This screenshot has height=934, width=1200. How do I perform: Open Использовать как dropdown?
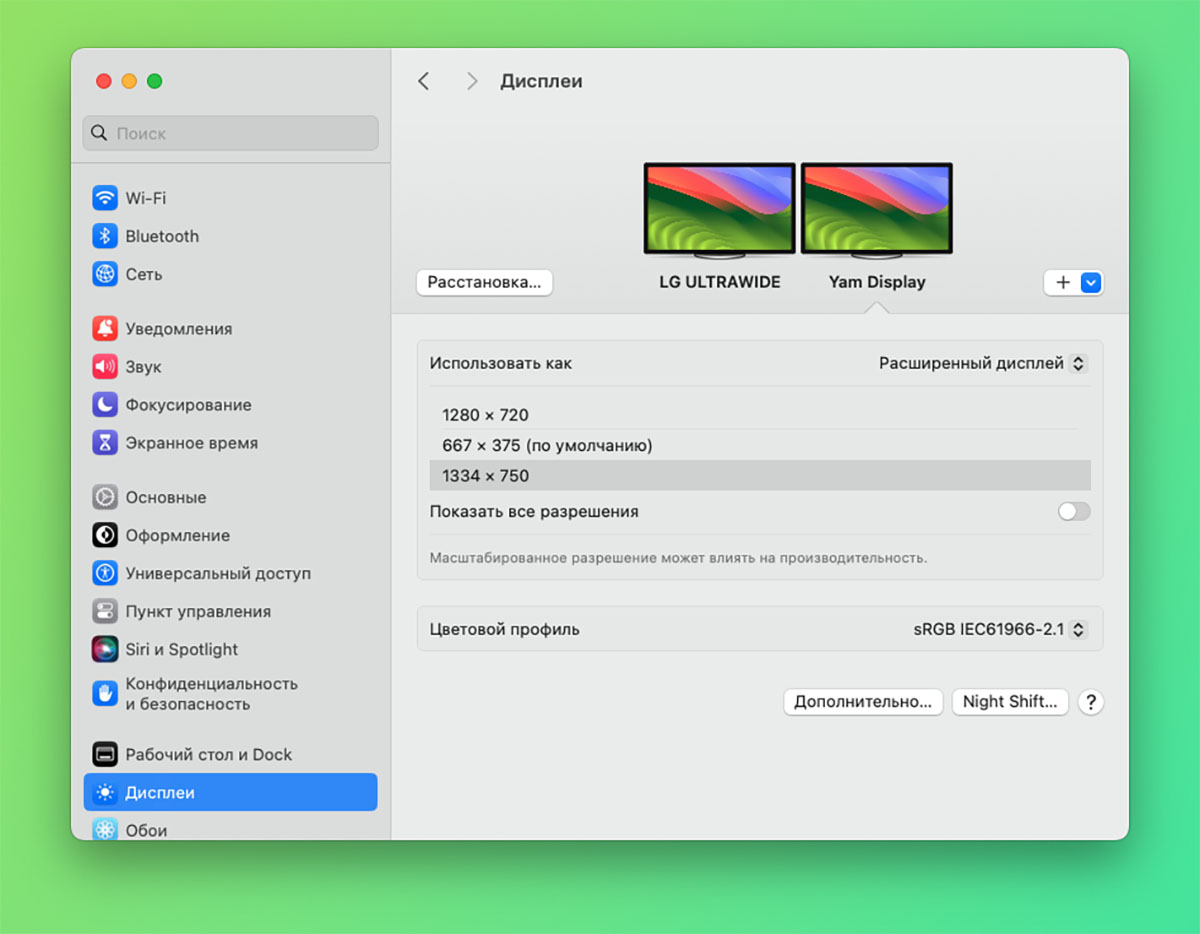pos(982,364)
